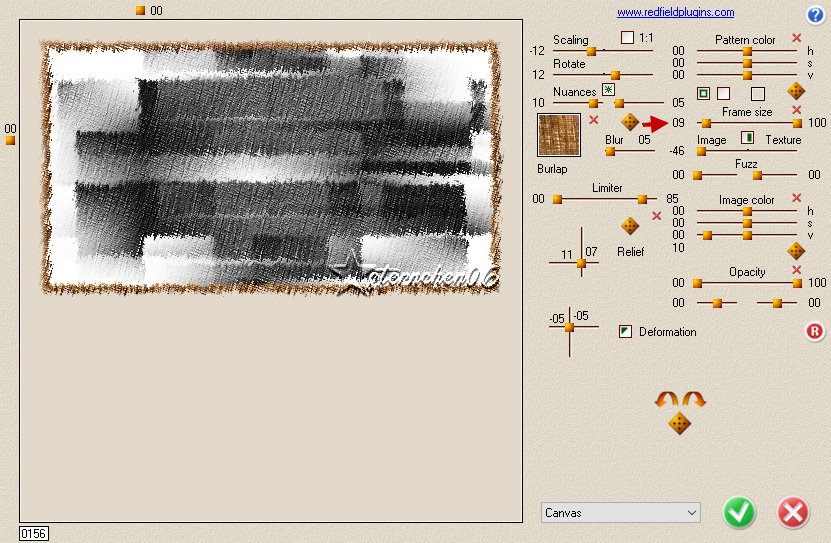Screen dimensions: 831x543
Task: Click the red X beside Opacity
Action: (x=797, y=271)
